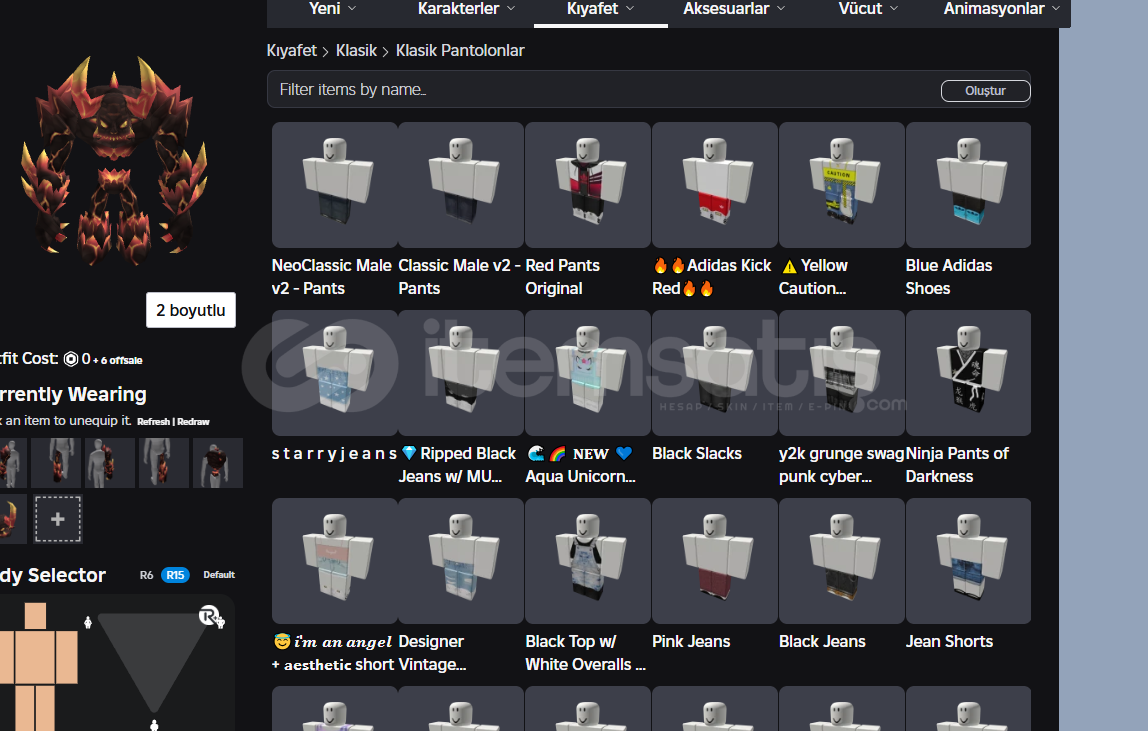Open the Yeni tab
1148x731 pixels.
(332, 10)
